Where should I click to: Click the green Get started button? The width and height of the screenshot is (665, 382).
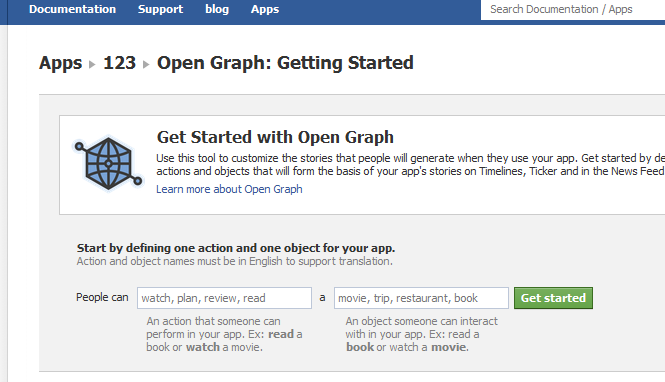tap(553, 298)
